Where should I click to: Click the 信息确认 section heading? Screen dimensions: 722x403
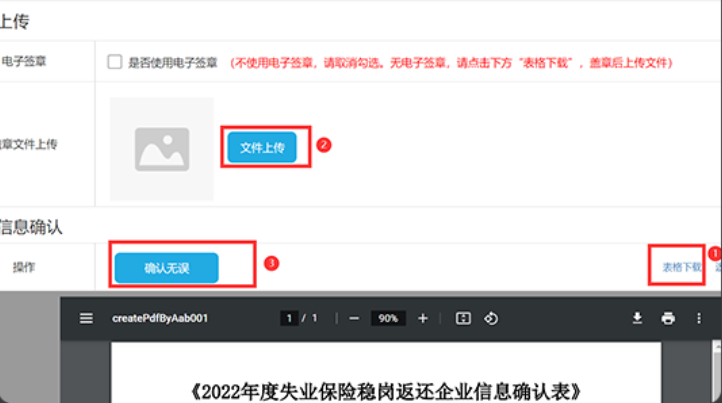coord(30,227)
